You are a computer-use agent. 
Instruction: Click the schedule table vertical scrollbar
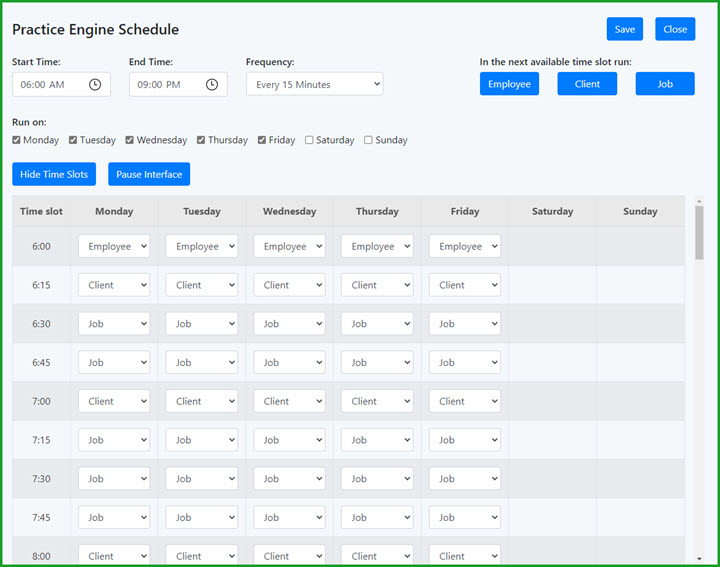coord(699,380)
